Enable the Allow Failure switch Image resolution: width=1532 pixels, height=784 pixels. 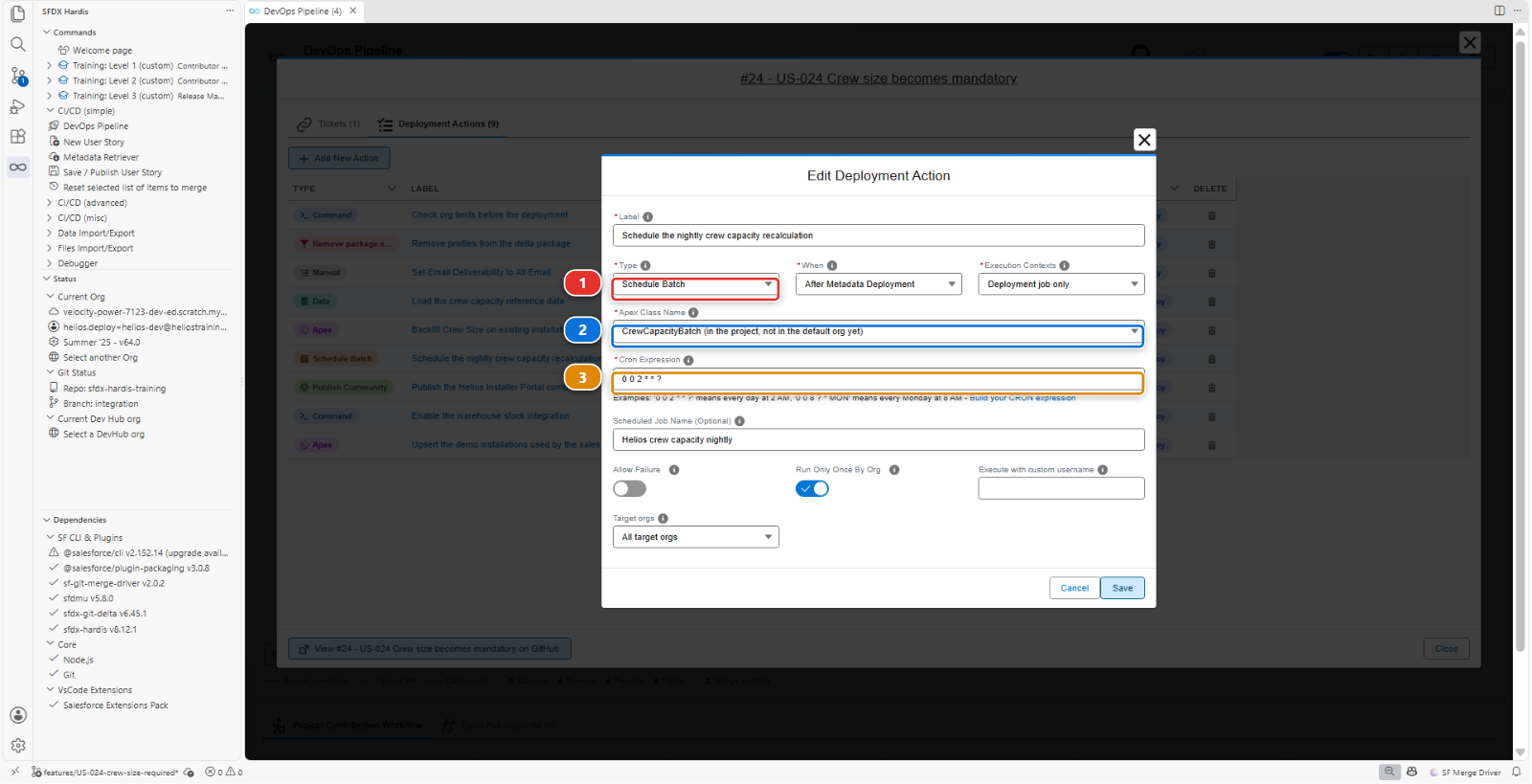[x=629, y=489]
